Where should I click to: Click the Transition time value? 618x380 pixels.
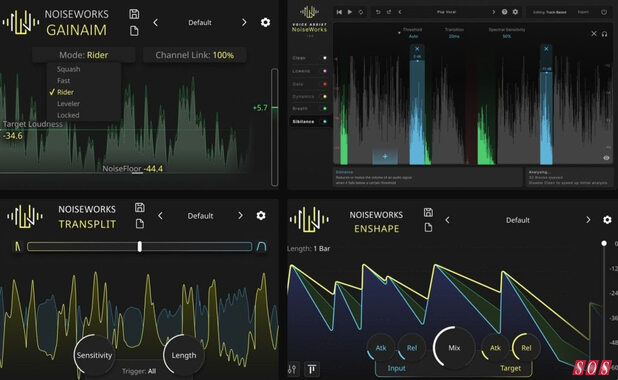pyautogui.click(x=454, y=36)
